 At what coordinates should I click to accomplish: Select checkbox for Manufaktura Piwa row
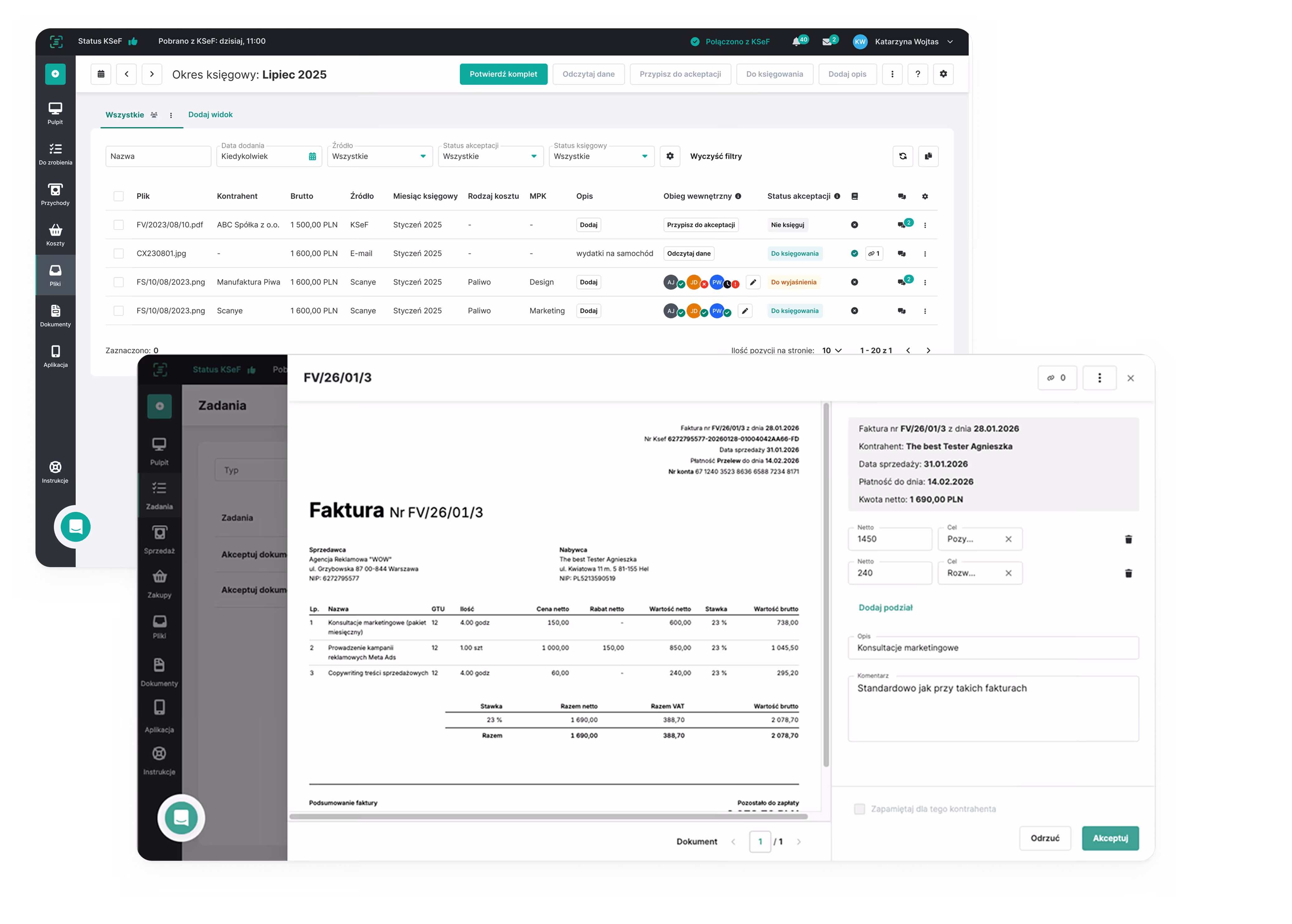click(118, 282)
